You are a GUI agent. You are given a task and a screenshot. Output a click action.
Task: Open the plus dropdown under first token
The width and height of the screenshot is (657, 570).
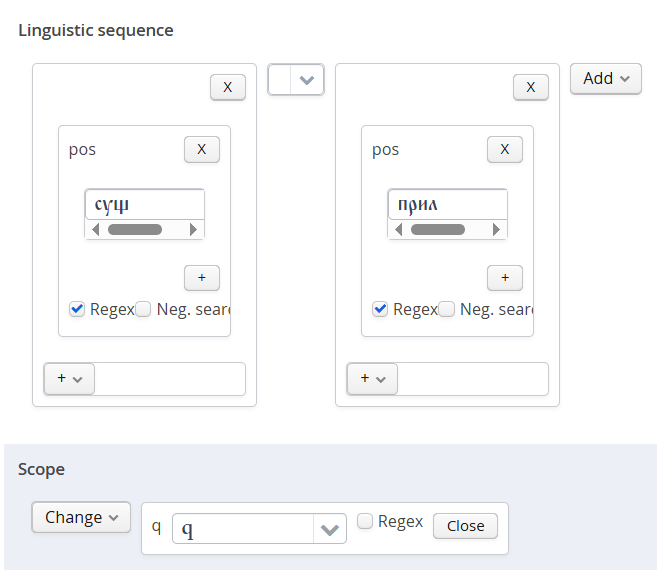point(69,379)
